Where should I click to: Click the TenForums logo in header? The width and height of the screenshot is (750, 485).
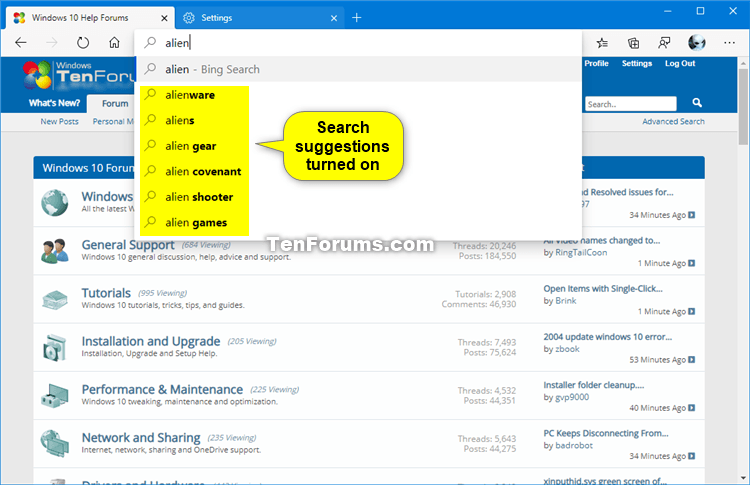[x=79, y=75]
